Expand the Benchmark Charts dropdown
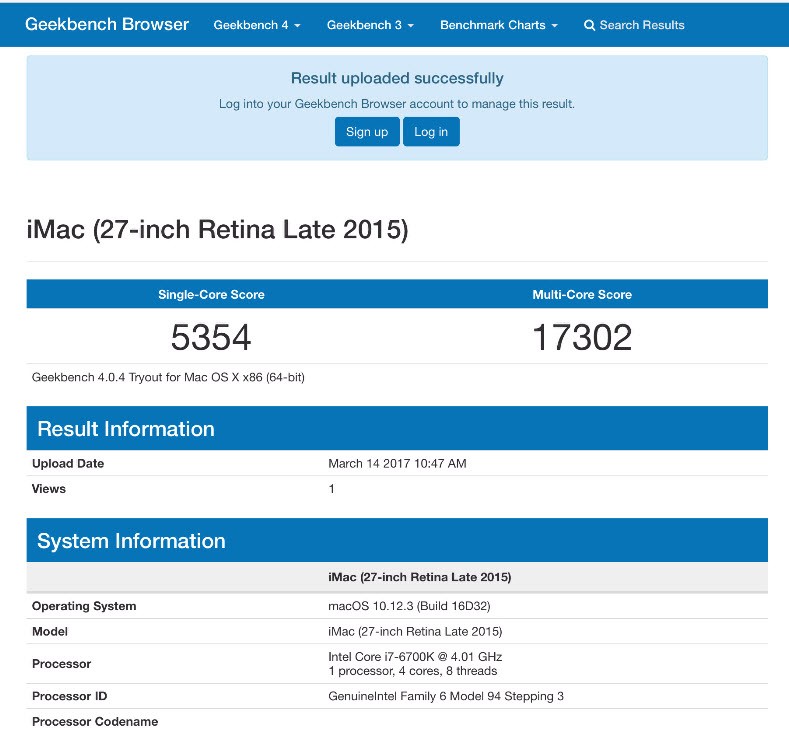Image resolution: width=789 pixels, height=733 pixels. [499, 25]
